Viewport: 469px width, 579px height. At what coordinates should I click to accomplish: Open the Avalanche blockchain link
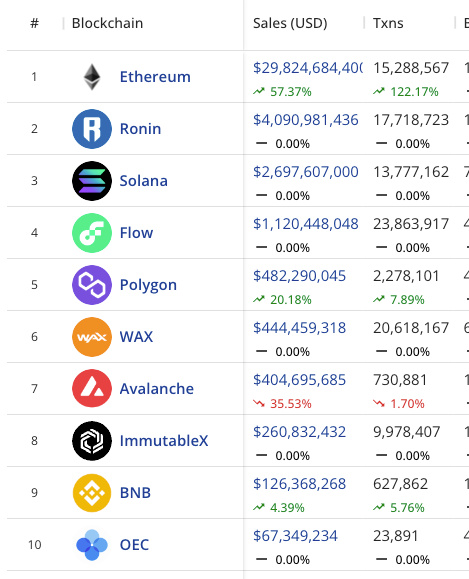pyautogui.click(x=157, y=388)
